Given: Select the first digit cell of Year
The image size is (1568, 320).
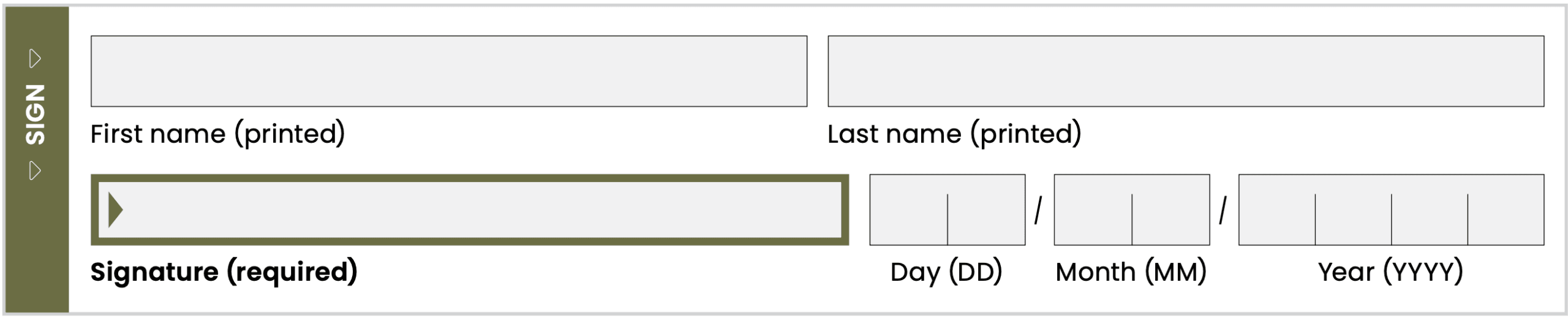Looking at the screenshot, I should click(x=1276, y=210).
